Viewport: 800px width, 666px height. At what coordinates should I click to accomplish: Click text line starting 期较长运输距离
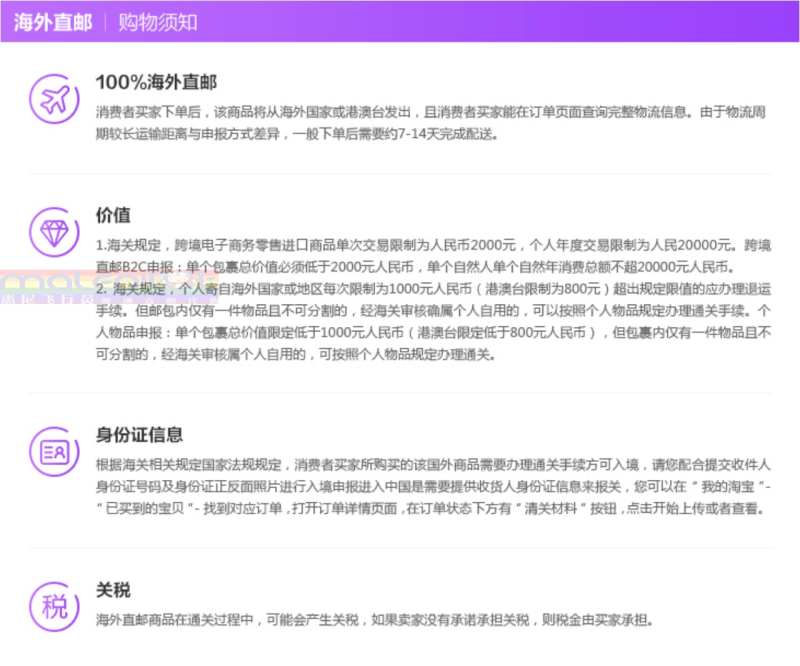click(297, 134)
